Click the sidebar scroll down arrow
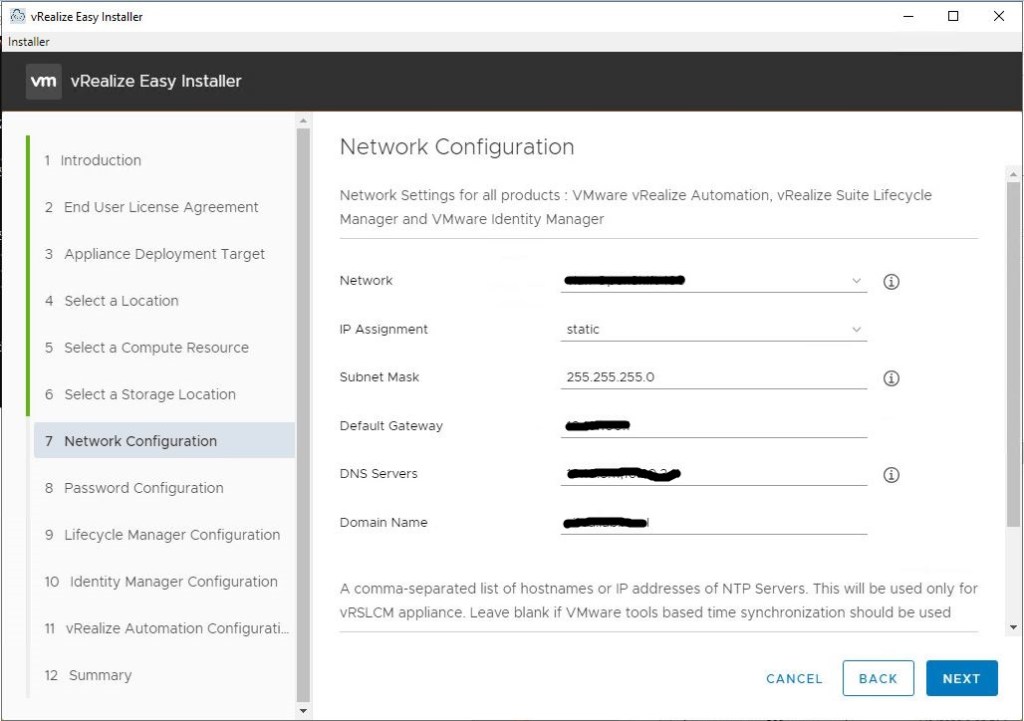The height and width of the screenshot is (721, 1024). pos(304,710)
